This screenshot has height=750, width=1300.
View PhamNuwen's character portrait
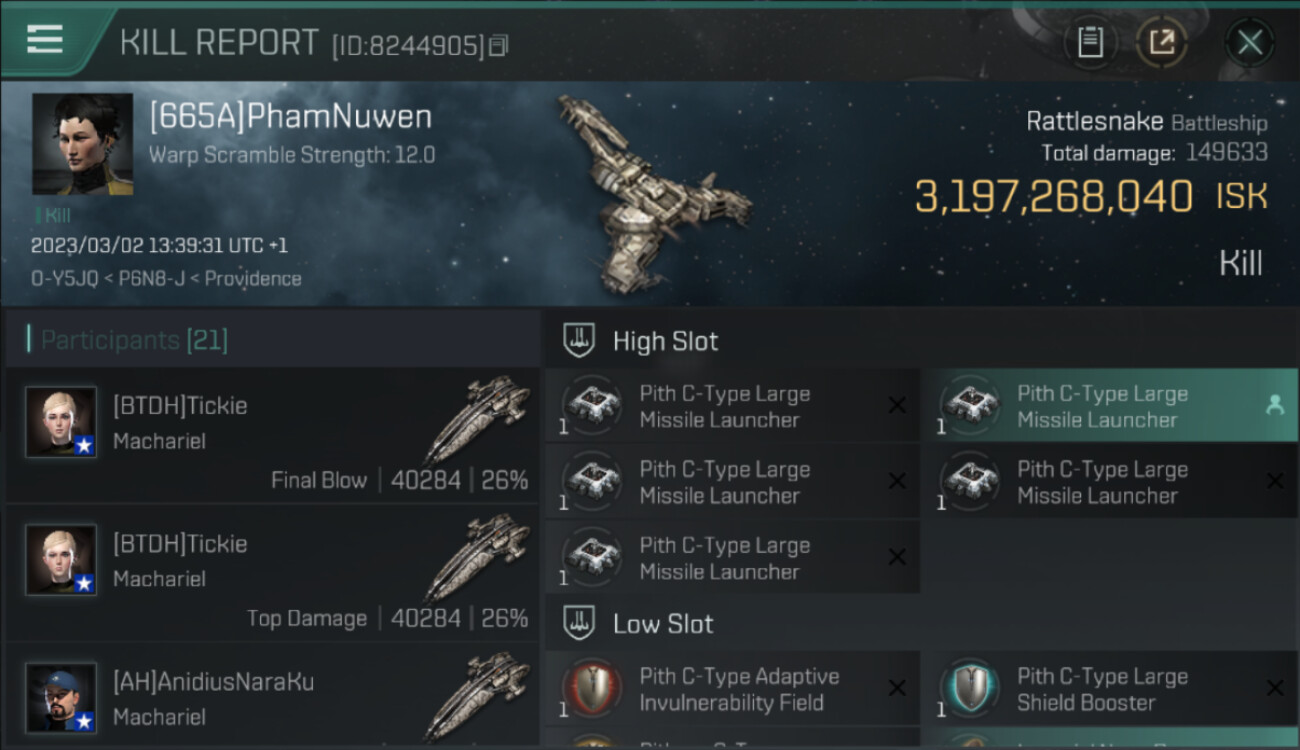(x=82, y=144)
